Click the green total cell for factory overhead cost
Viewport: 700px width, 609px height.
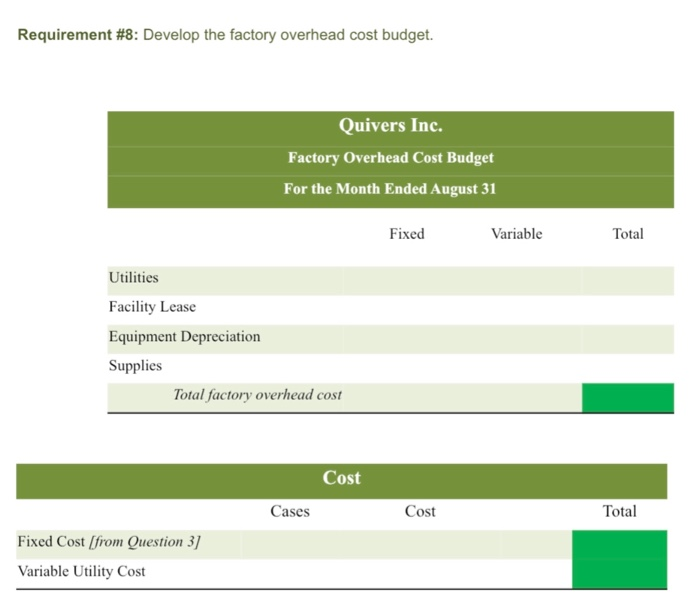click(x=628, y=397)
